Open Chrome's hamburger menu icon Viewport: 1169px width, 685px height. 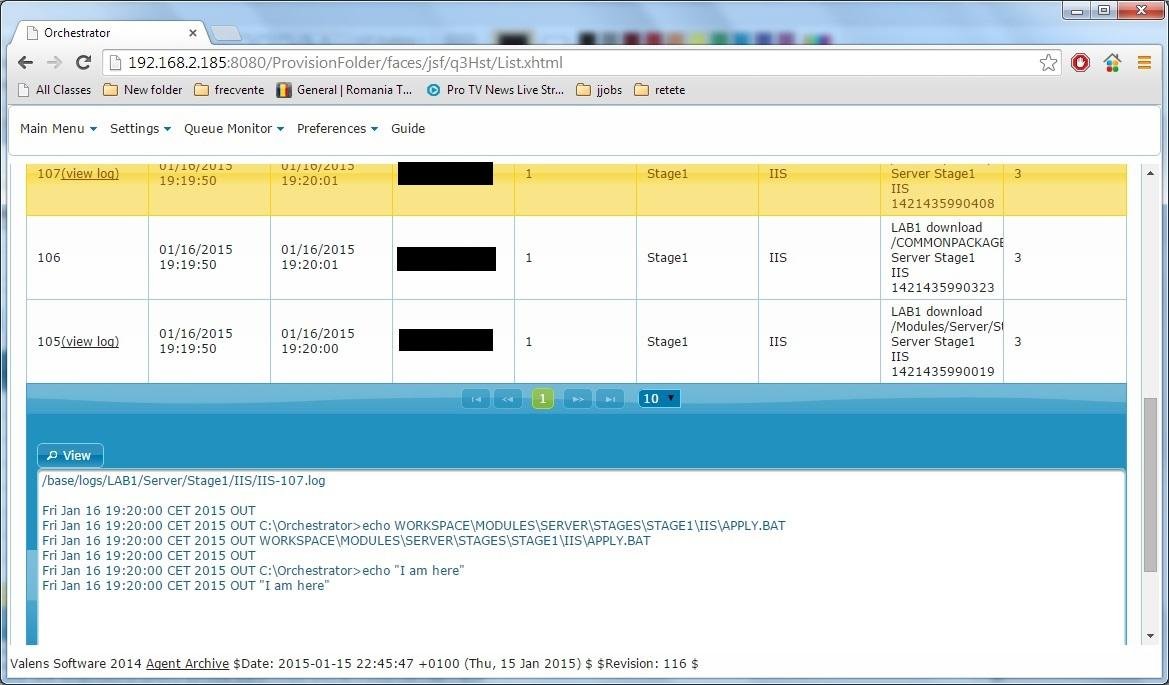click(1144, 62)
